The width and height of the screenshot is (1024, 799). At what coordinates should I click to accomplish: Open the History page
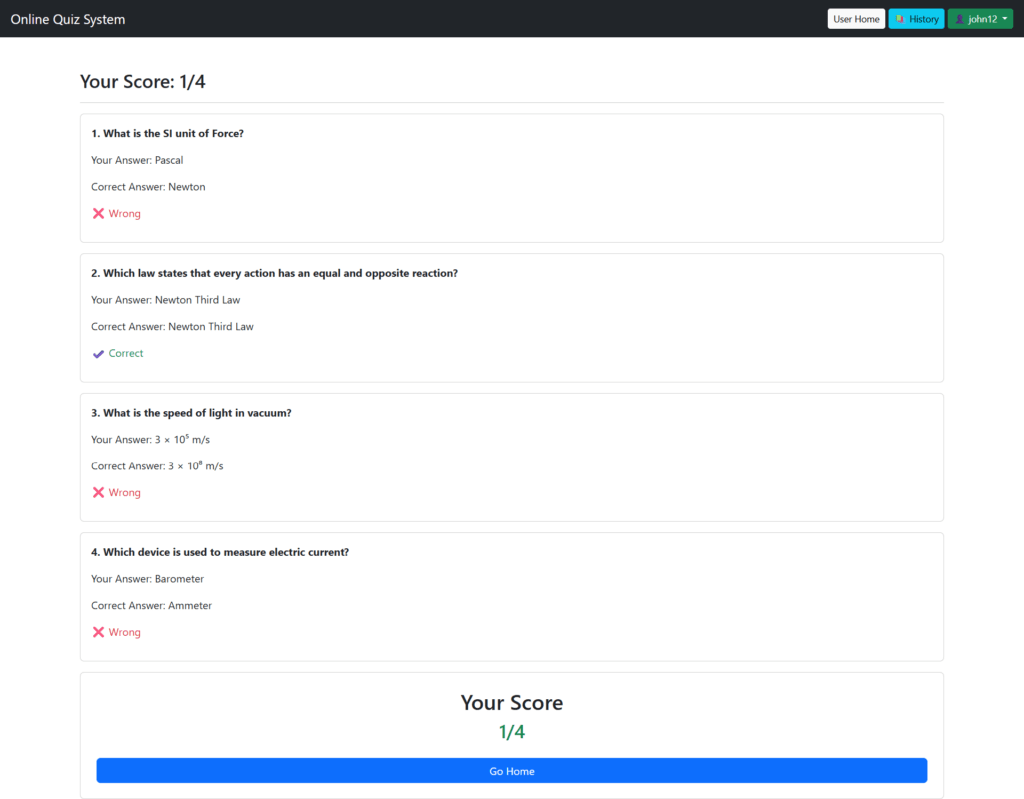click(x=916, y=18)
